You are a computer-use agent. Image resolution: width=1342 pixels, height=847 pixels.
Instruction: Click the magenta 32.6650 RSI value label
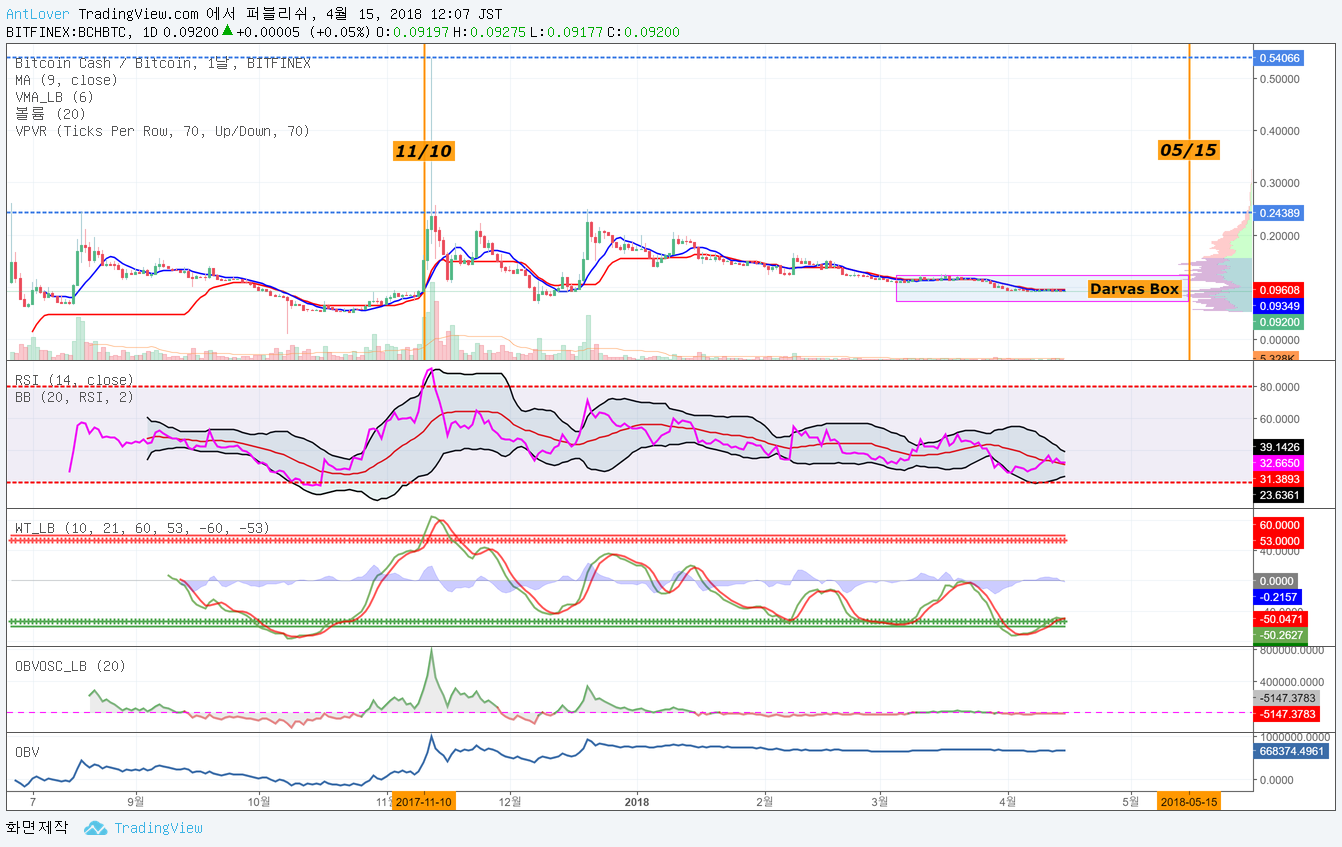tap(1279, 464)
